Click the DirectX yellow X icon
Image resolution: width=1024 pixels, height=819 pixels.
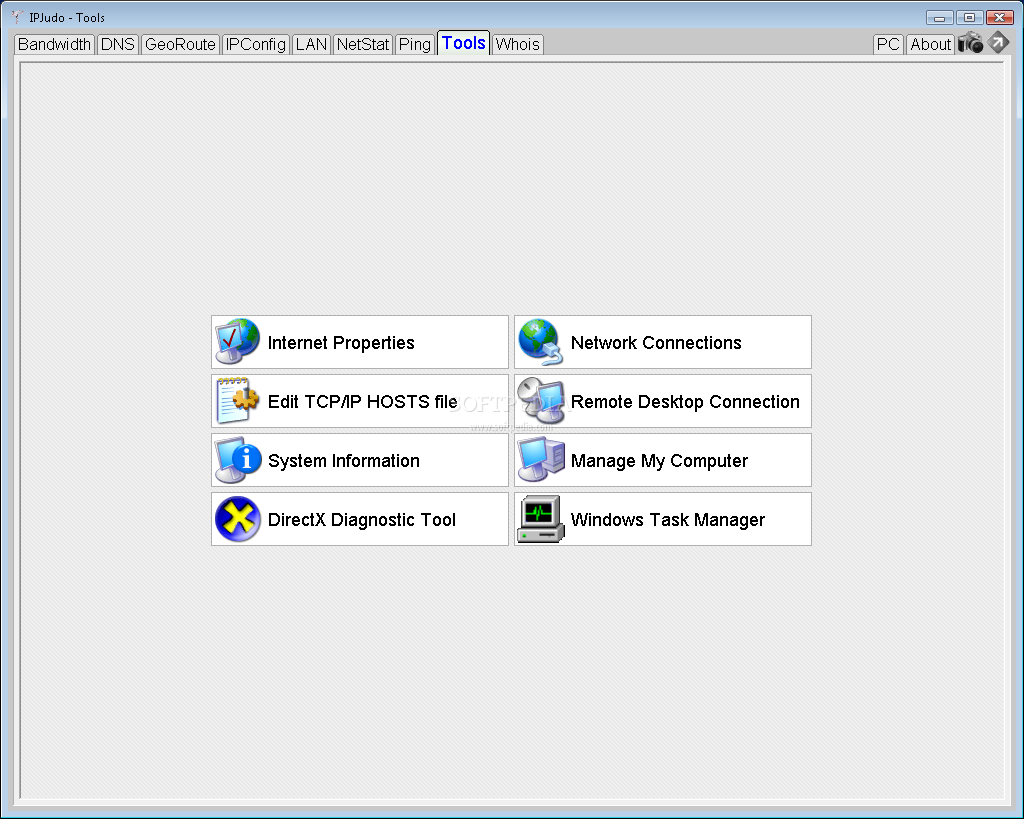coord(238,519)
